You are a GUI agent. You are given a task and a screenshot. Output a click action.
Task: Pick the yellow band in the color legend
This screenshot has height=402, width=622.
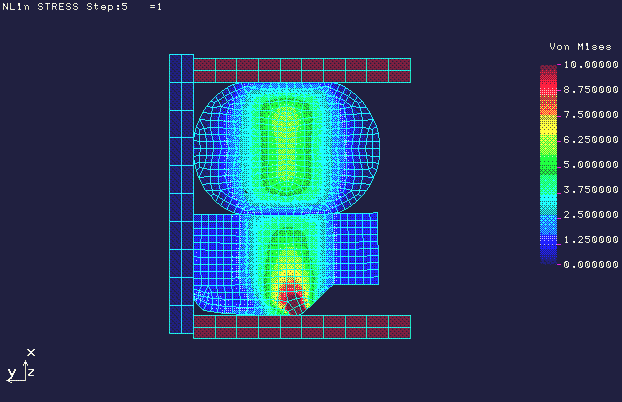(x=548, y=128)
